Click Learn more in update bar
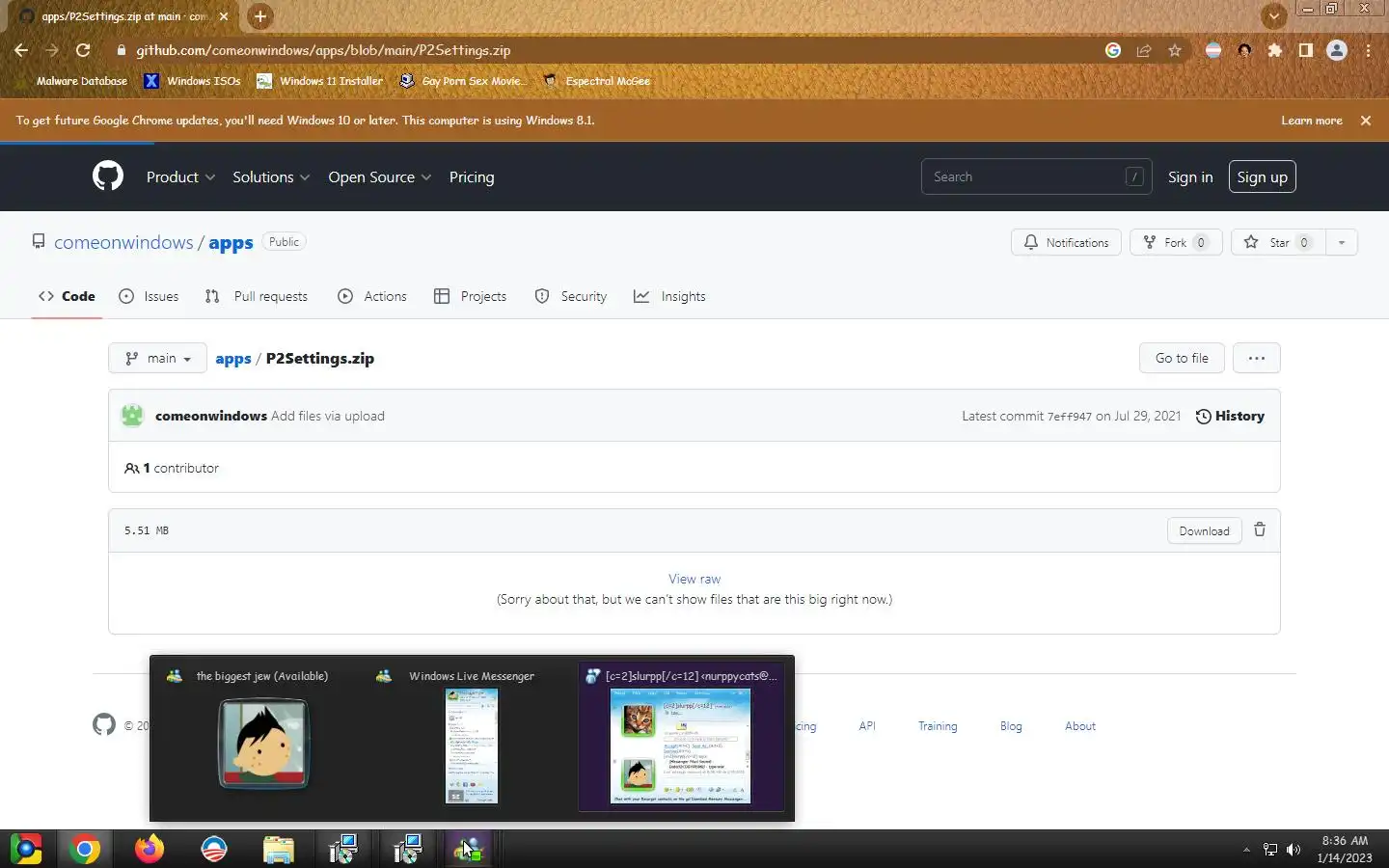The image size is (1389, 868). point(1312,121)
